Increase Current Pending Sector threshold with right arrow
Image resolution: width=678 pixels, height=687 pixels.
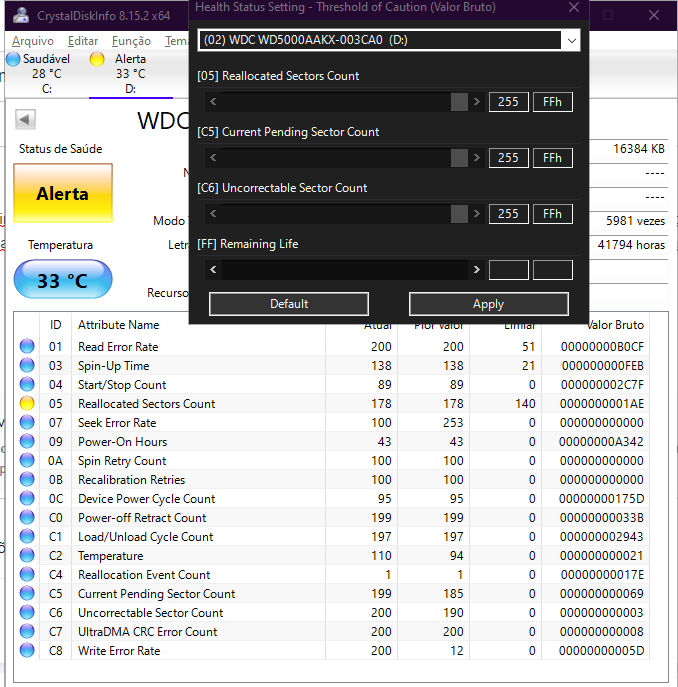point(477,158)
